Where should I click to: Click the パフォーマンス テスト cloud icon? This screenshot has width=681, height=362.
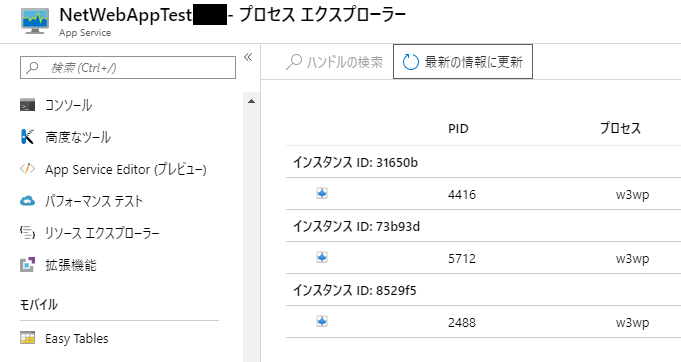coord(27,201)
